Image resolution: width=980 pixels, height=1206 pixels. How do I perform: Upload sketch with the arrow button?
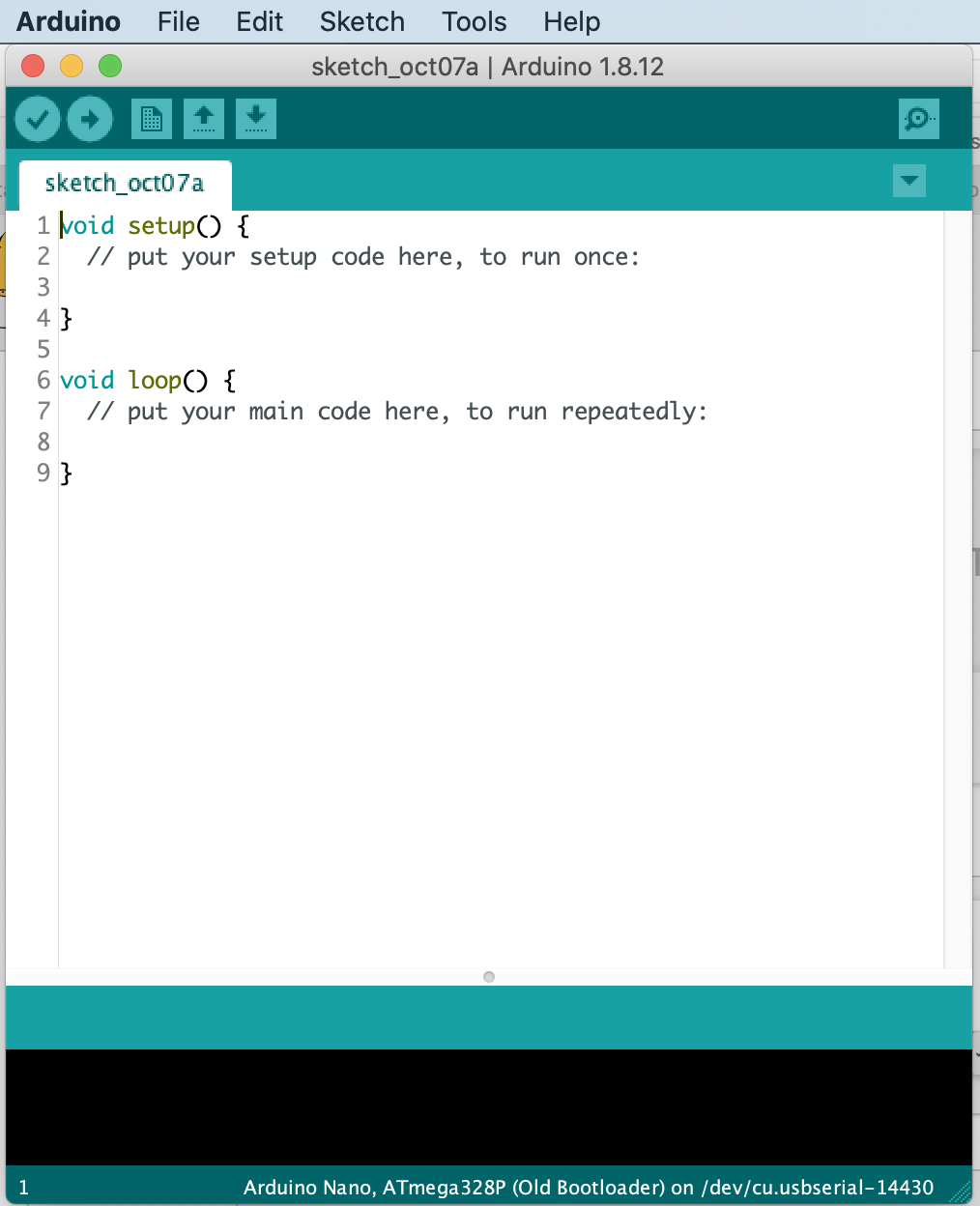click(x=90, y=120)
